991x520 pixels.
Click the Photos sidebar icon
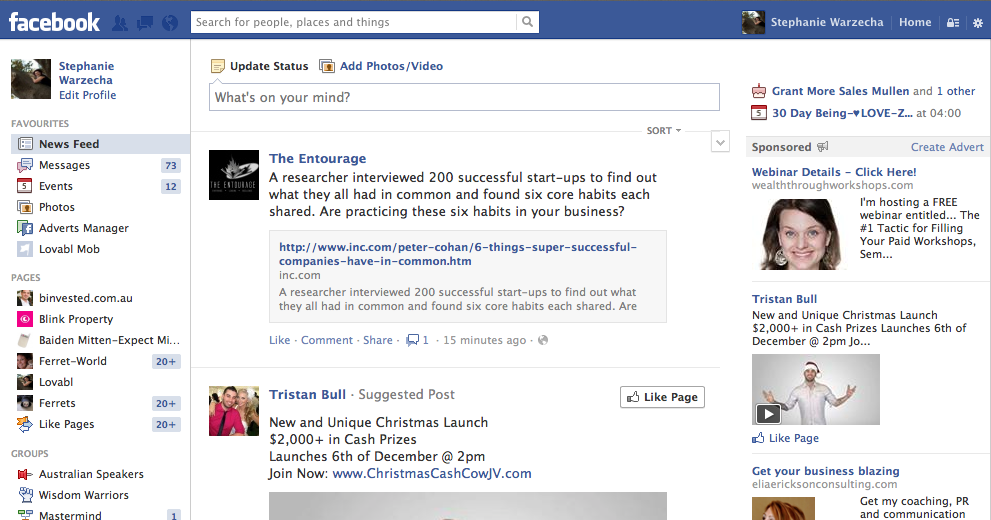click(x=25, y=207)
